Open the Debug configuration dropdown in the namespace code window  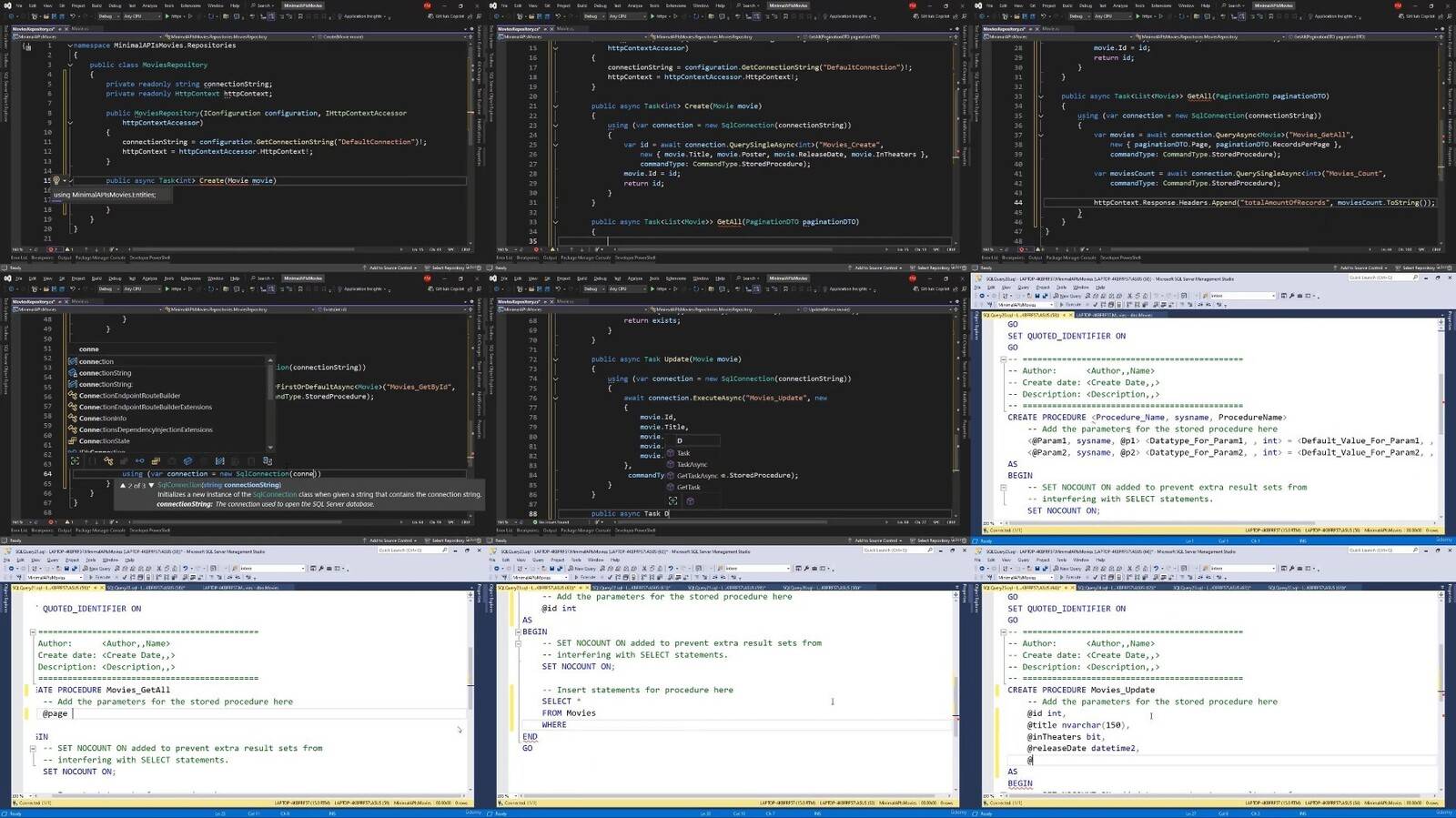point(108,16)
